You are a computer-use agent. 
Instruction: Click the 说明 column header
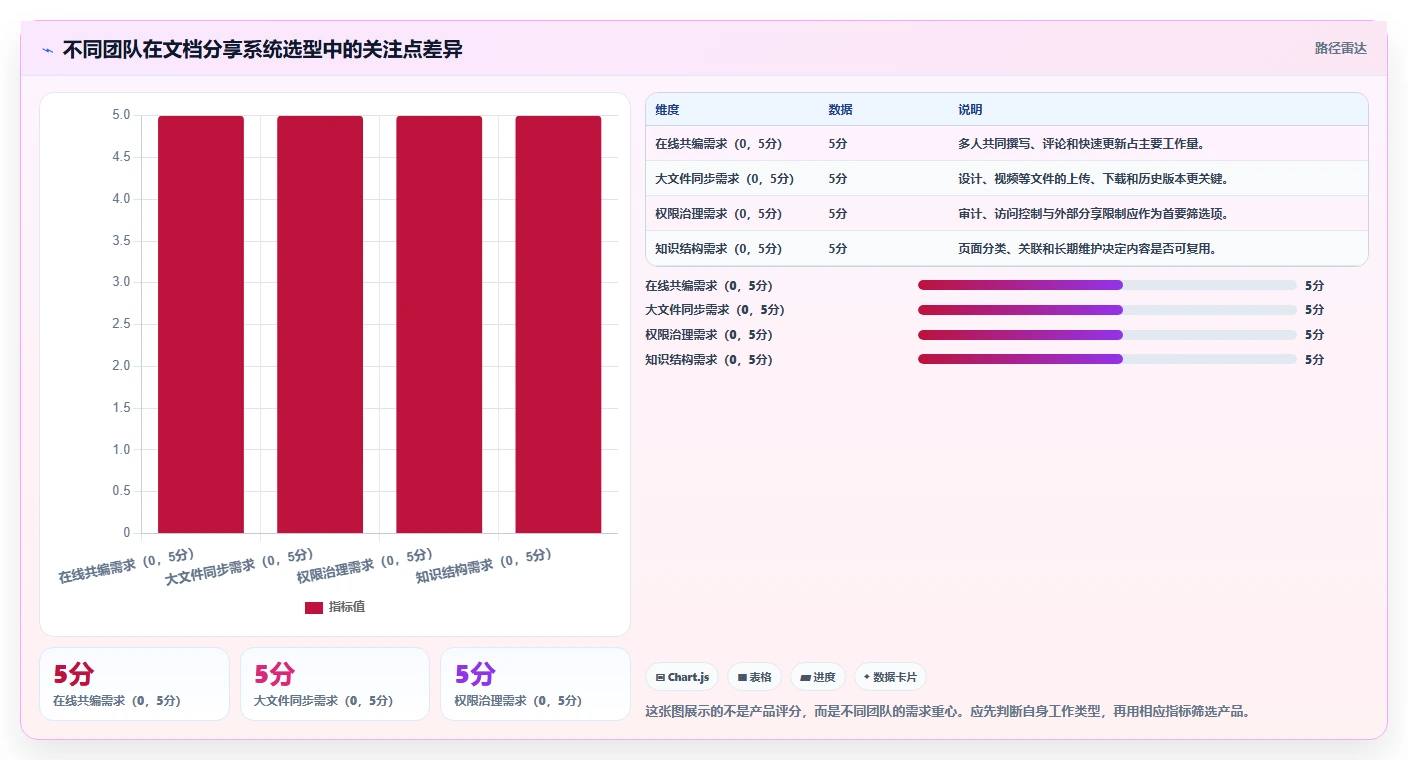970,110
